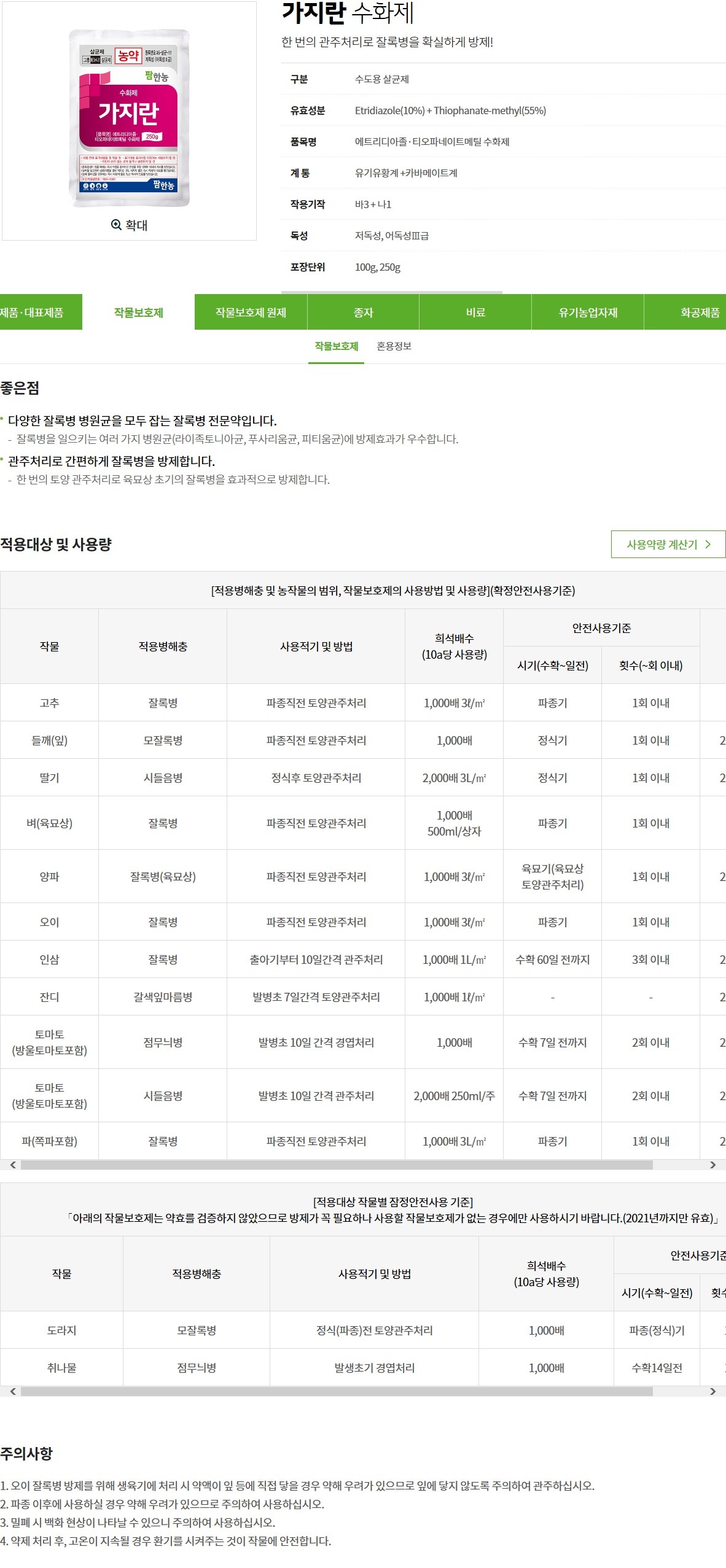Click the 출아기부터 10일간격 관주처리 cell
The width and height of the screenshot is (726, 1568).
pos(316,960)
